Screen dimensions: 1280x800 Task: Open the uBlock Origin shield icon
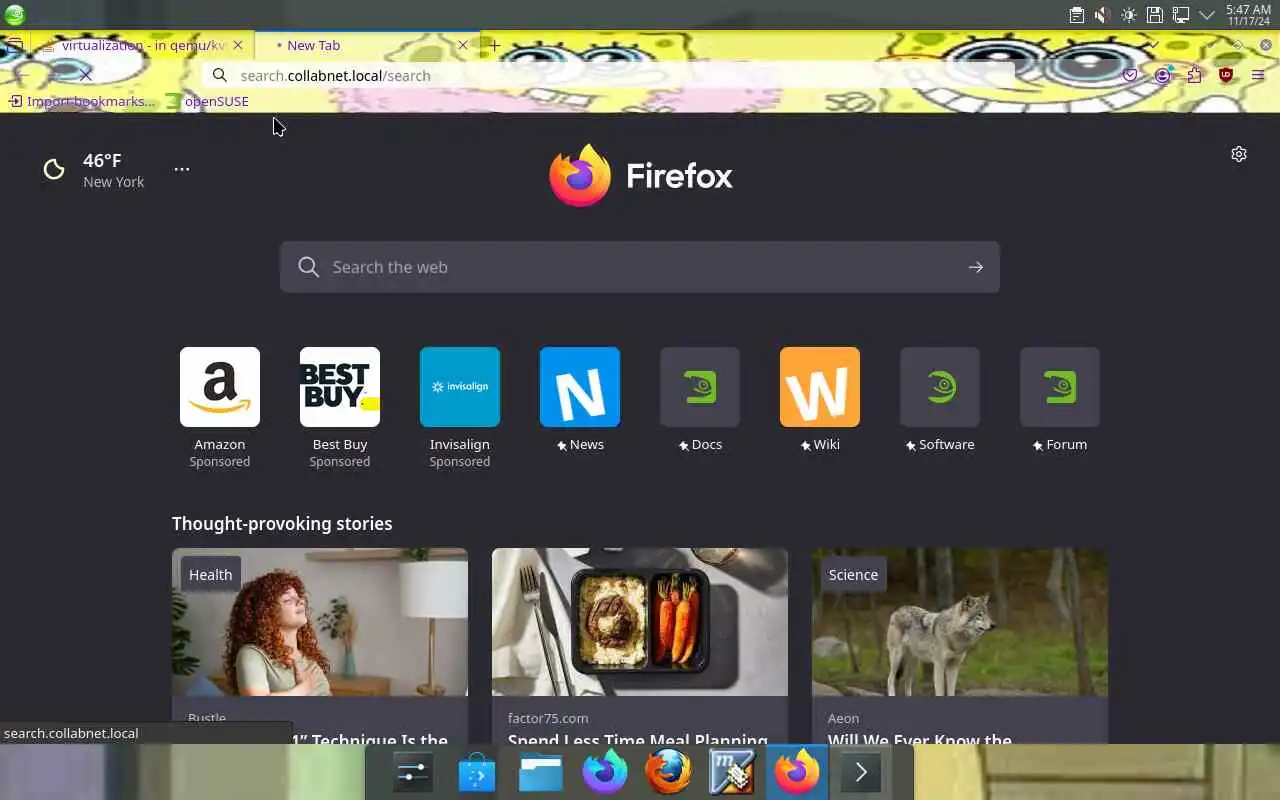[1226, 75]
